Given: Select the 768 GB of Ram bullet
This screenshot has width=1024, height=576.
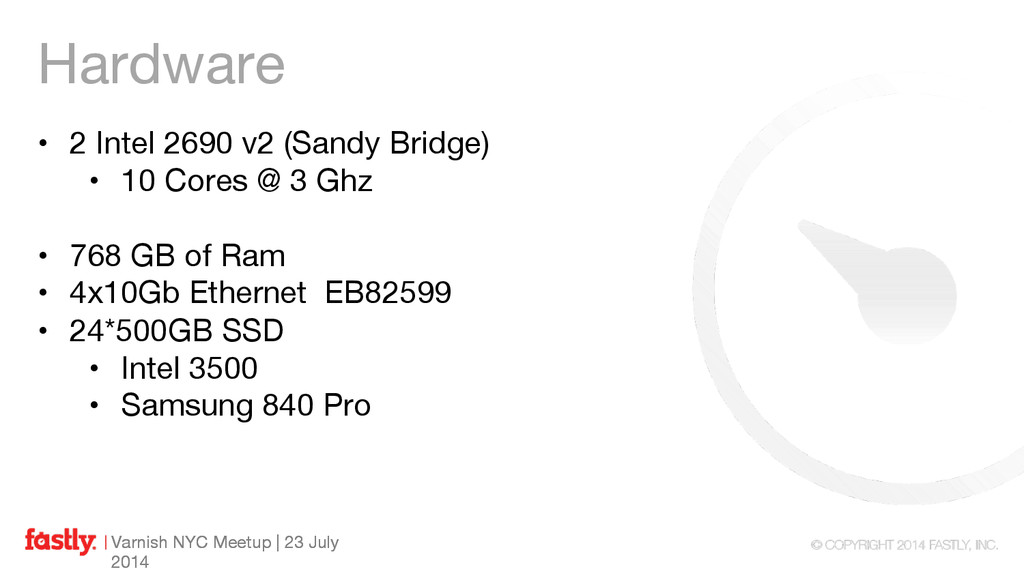Looking at the screenshot, I should tap(177, 255).
